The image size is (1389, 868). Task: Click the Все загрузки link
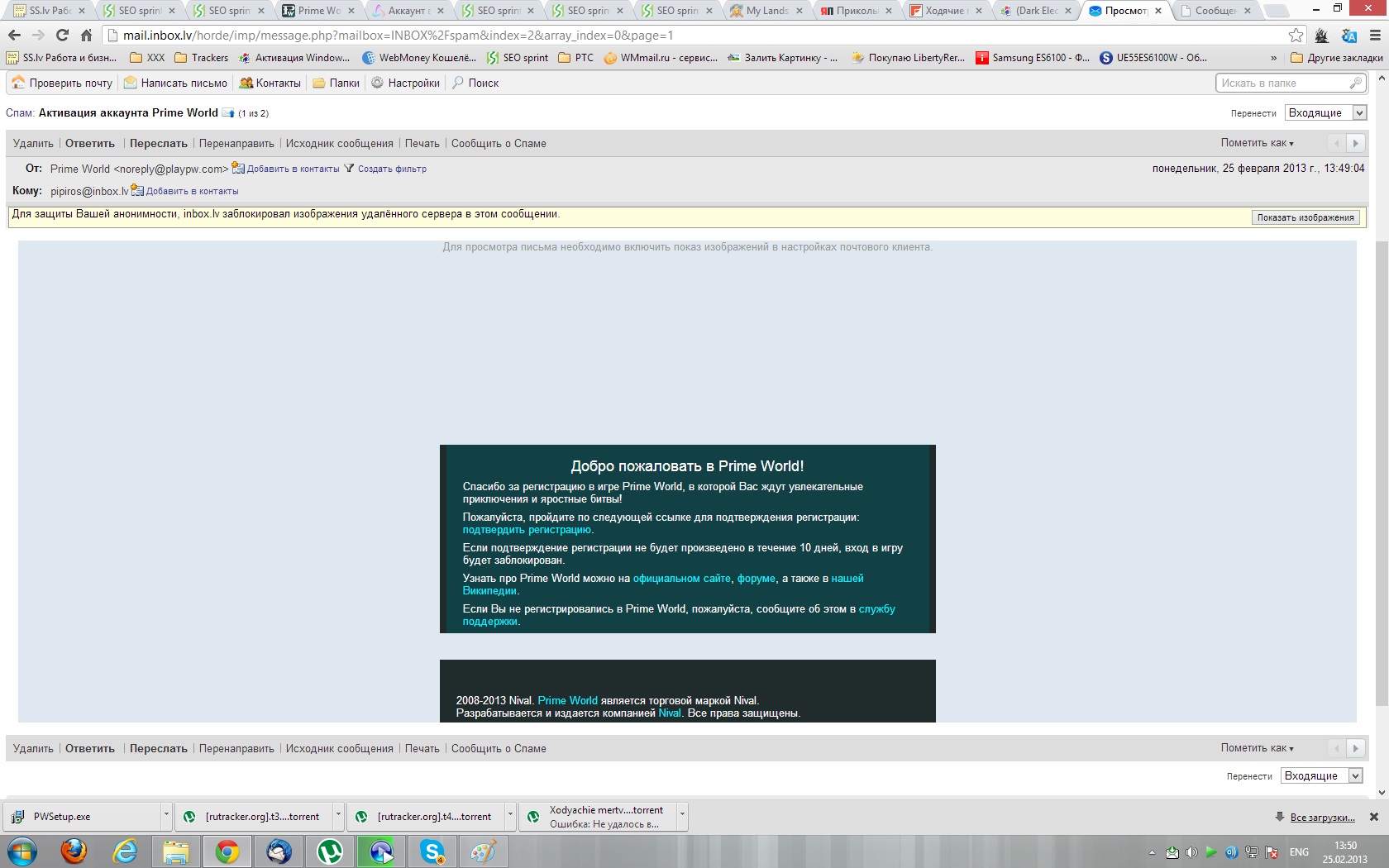click(x=1322, y=818)
